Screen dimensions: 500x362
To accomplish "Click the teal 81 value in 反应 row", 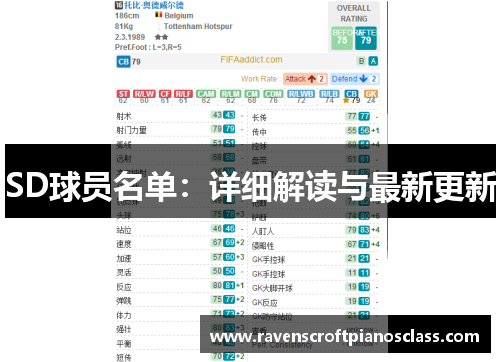I will (229, 285).
